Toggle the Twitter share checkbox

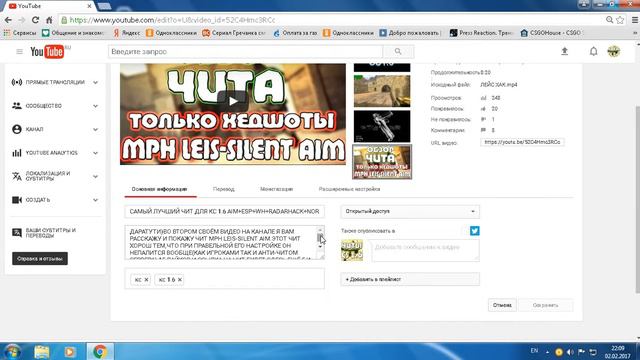pyautogui.click(x=474, y=231)
